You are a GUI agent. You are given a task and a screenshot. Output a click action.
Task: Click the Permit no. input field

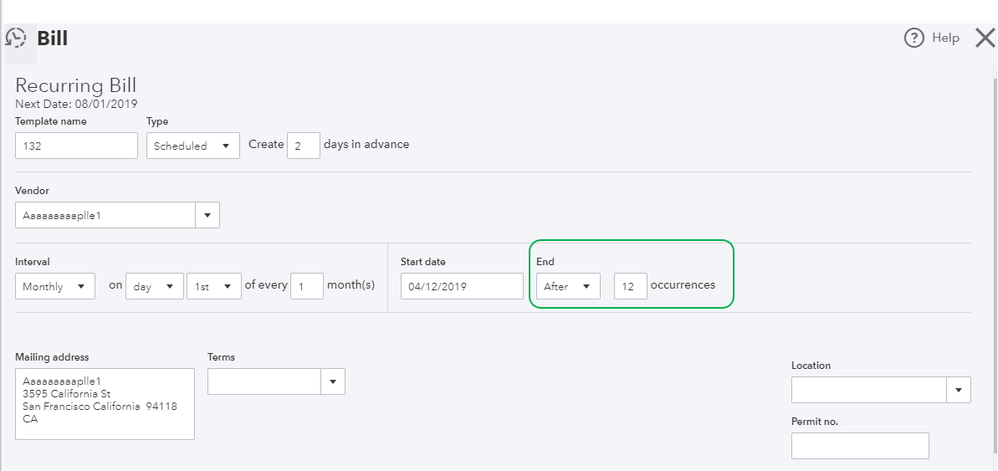[859, 446]
